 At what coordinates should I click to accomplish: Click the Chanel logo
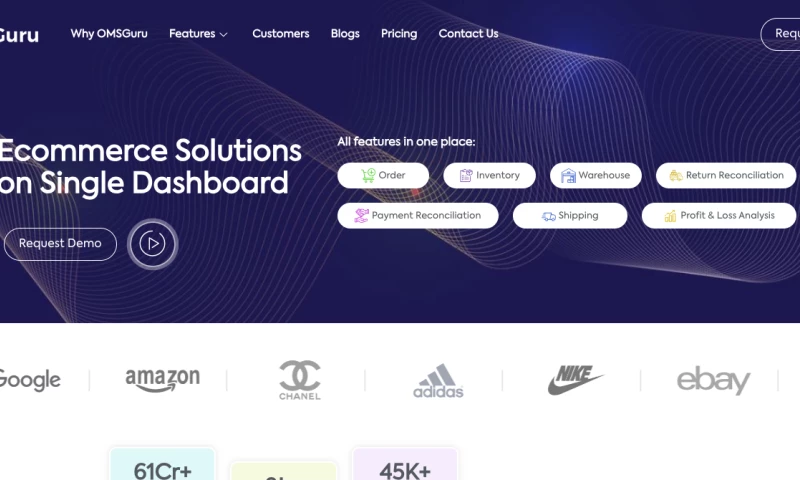[299, 380]
